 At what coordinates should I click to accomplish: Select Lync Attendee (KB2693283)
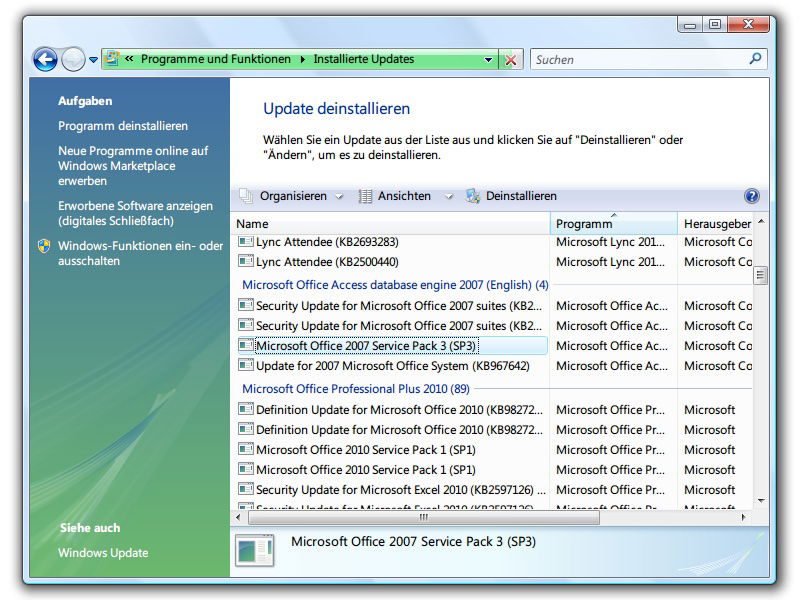[x=327, y=242]
